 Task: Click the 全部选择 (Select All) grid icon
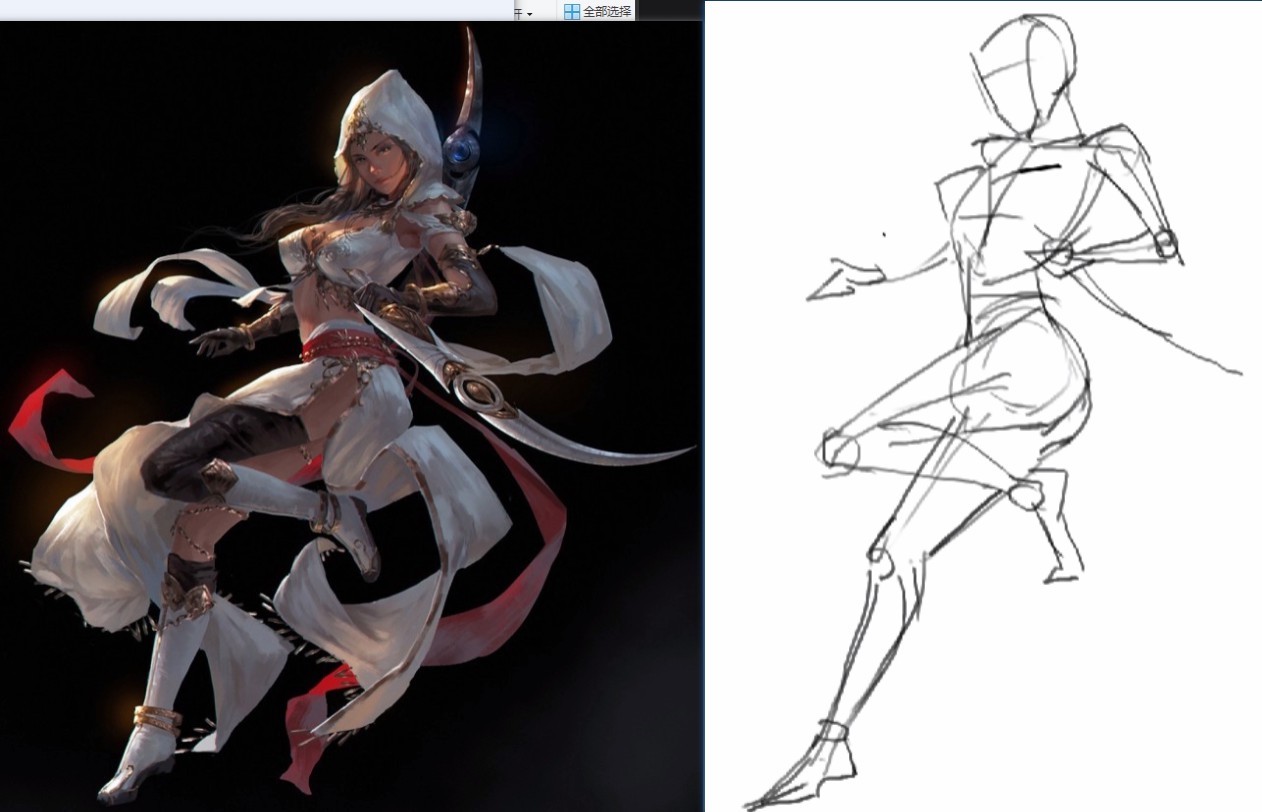click(x=572, y=11)
